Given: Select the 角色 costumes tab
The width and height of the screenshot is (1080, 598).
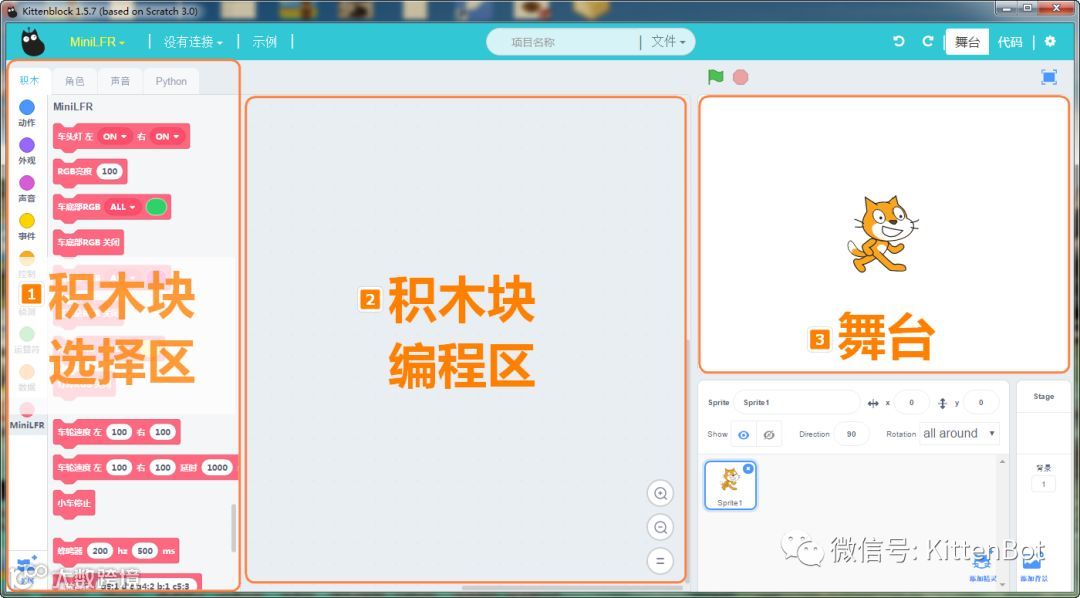Looking at the screenshot, I should pyautogui.click(x=75, y=81).
